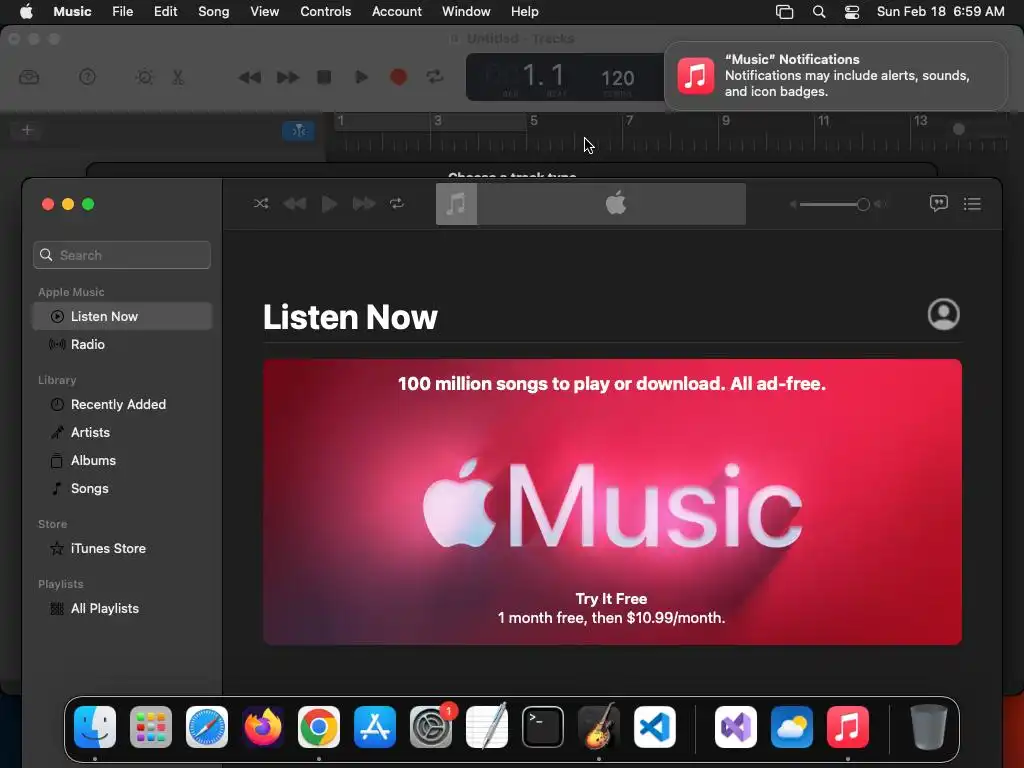Open the Help menu
The width and height of the screenshot is (1024, 768).
tap(524, 11)
